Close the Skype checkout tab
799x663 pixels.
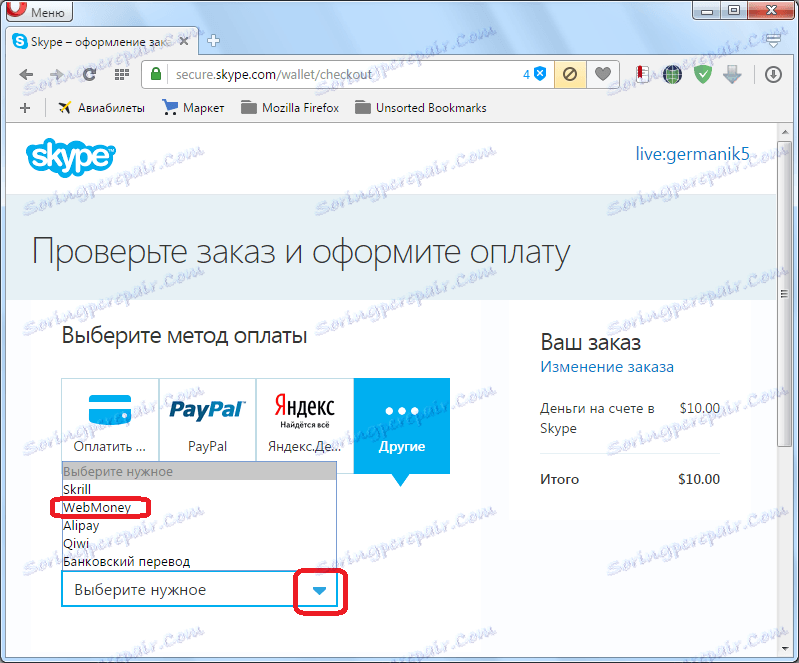click(x=184, y=41)
